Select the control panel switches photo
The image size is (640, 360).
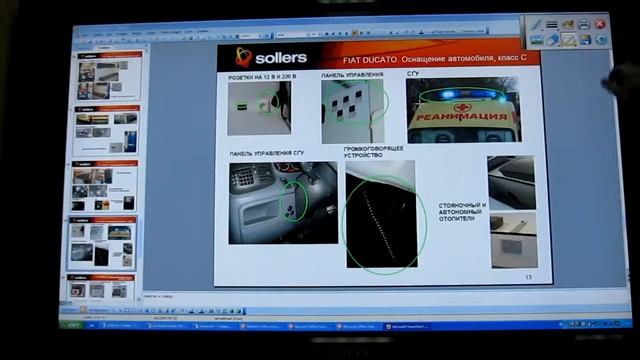(x=353, y=111)
